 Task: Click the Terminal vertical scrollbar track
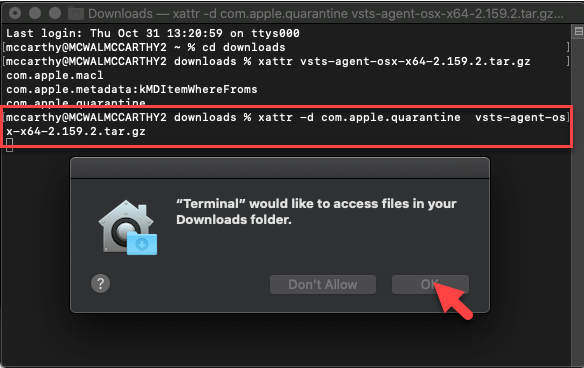(578, 201)
